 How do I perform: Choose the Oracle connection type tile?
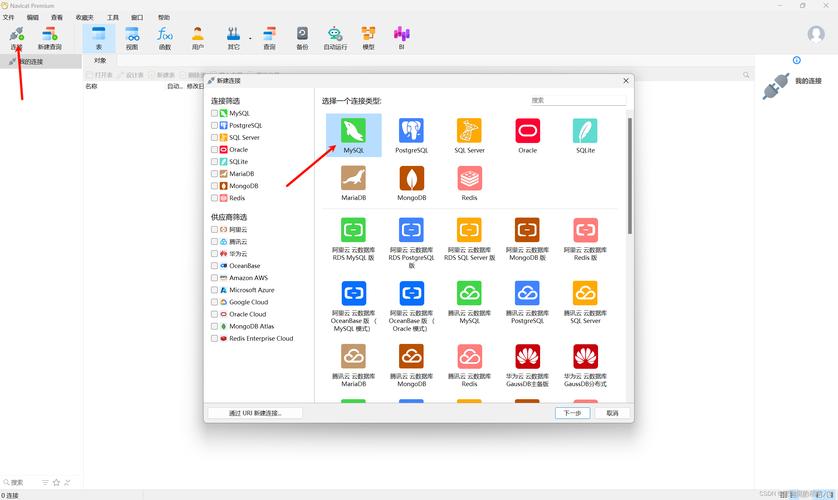527,135
